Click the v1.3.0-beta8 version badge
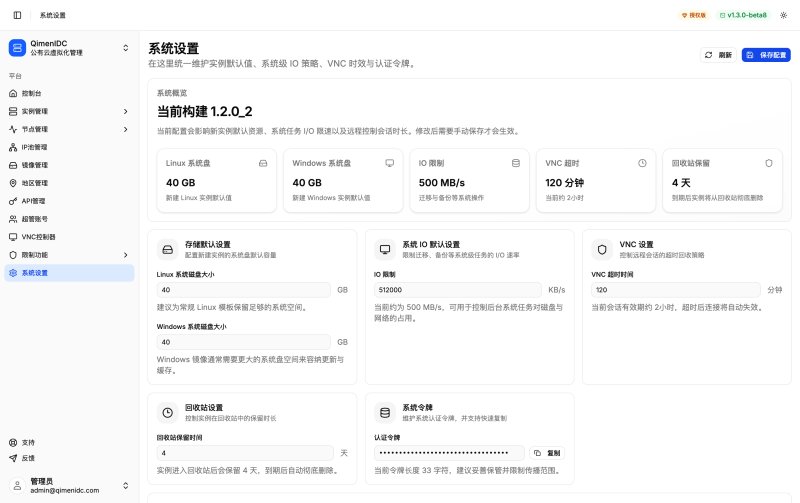The image size is (800, 503). pyautogui.click(x=743, y=15)
